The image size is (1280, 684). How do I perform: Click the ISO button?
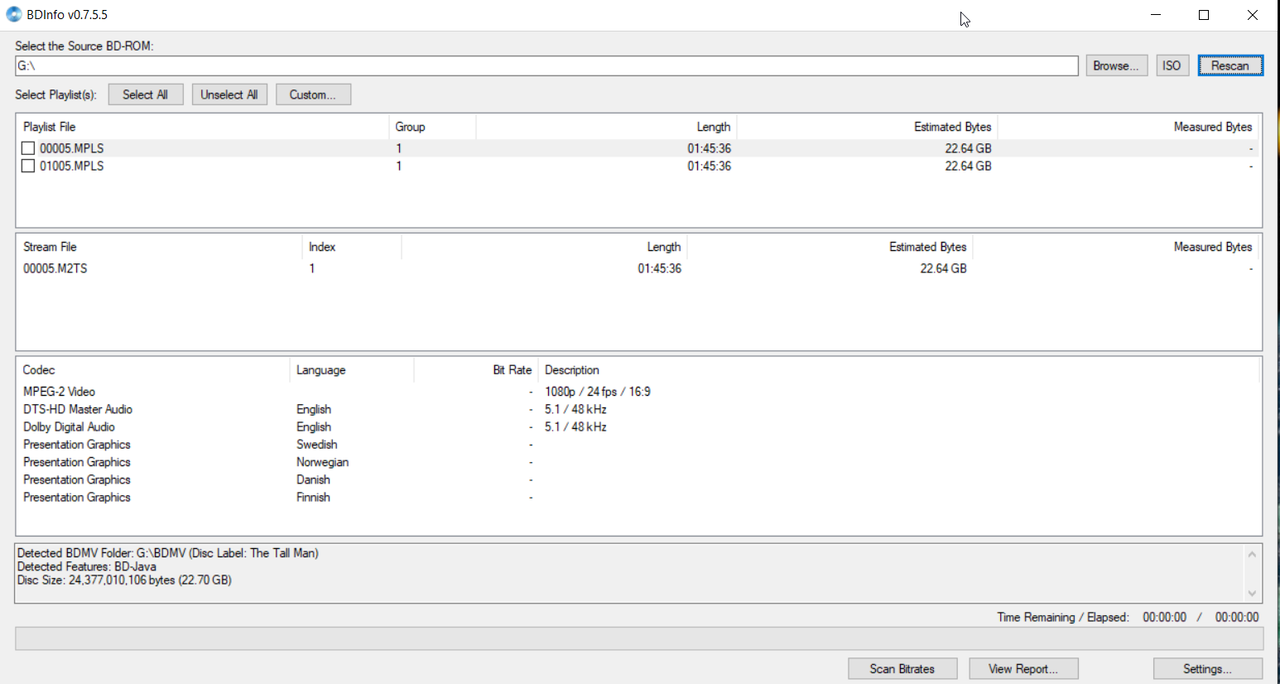click(x=1172, y=66)
